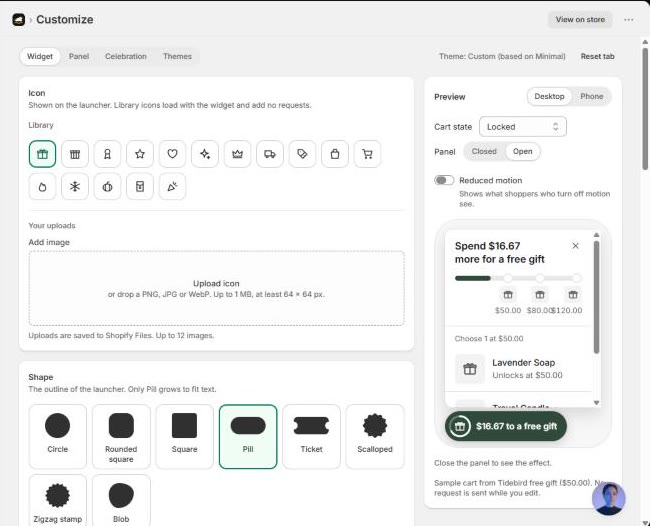Switch to the Celebration tab
650x526 pixels.
click(x=126, y=56)
